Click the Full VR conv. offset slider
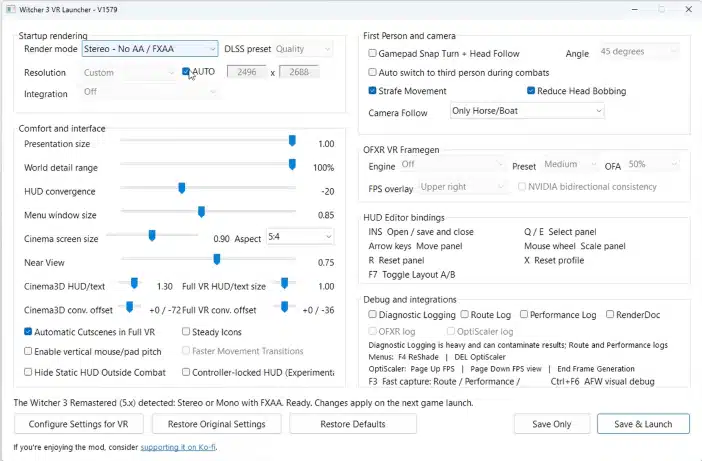The image size is (702, 461). pyautogui.click(x=284, y=307)
